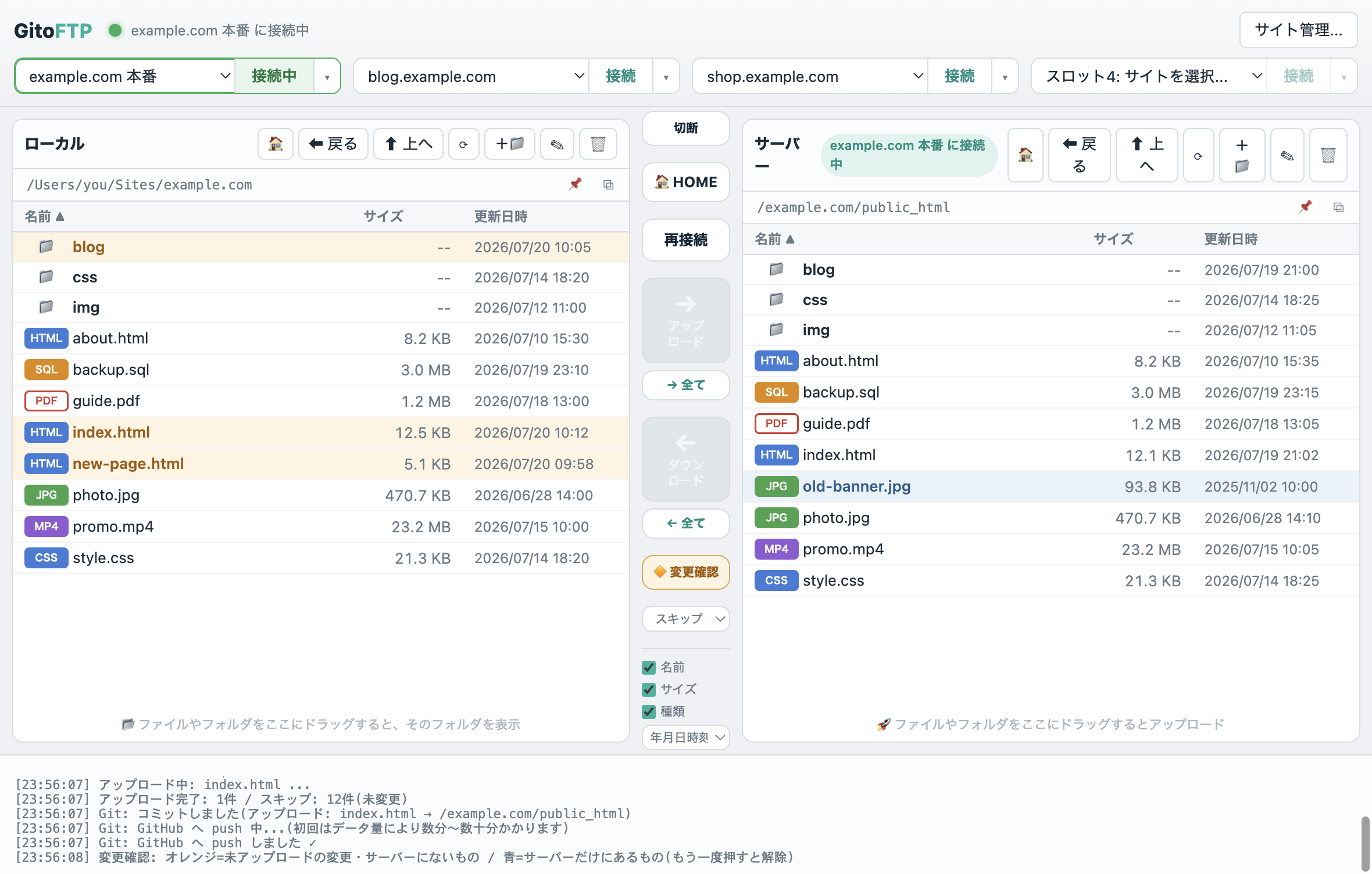Expand arrow beside blog.example.com 接続 button
1372x874 pixels.
666,77
